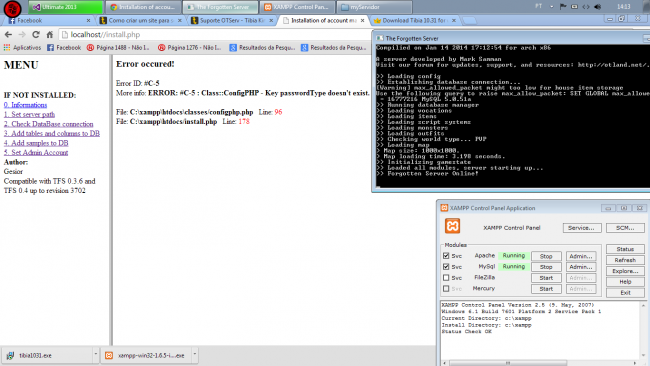The height and width of the screenshot is (366, 650).
Task: Reload the install.php page
Action: pos(36,35)
